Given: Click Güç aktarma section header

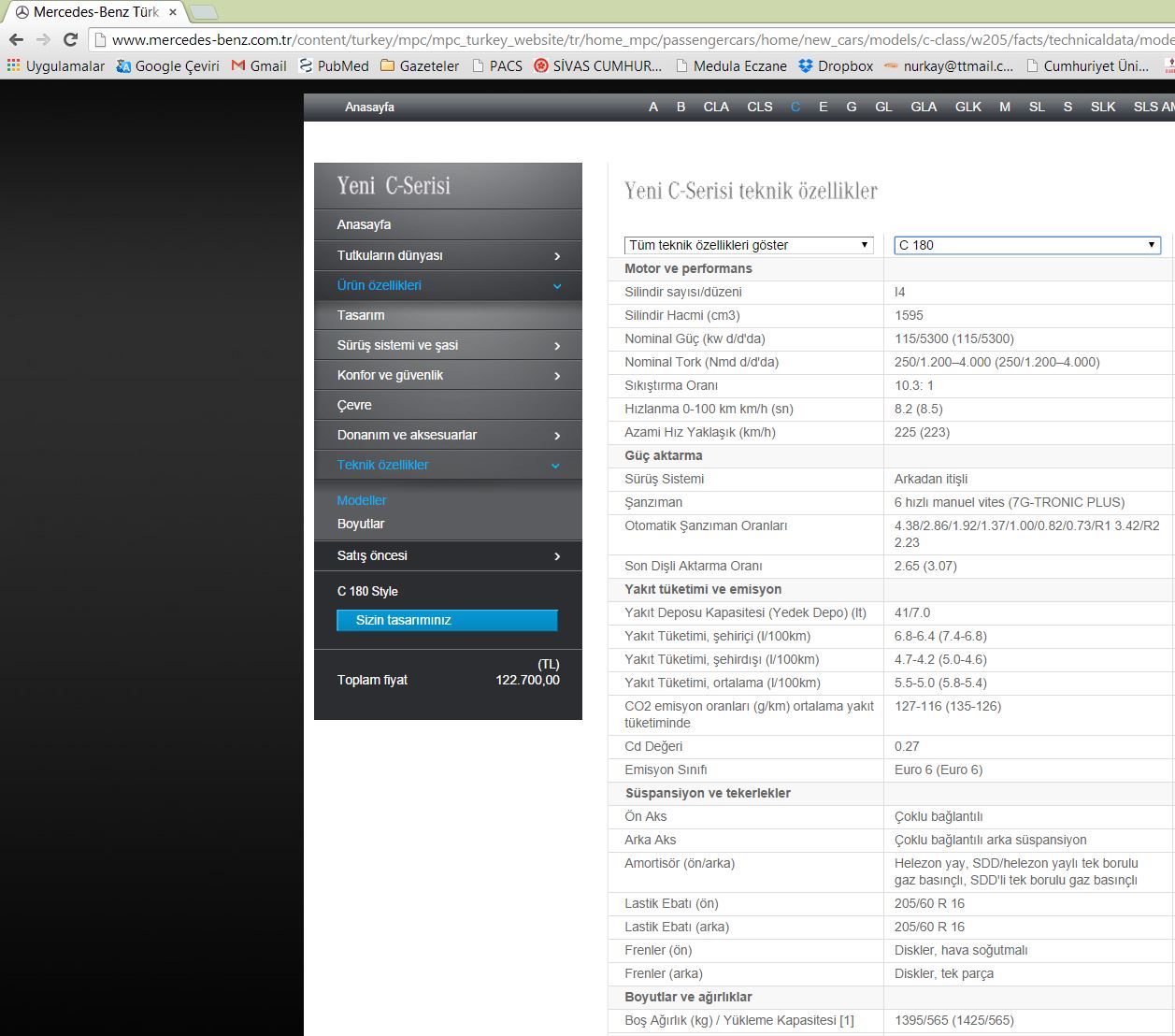Looking at the screenshot, I should pos(664,455).
